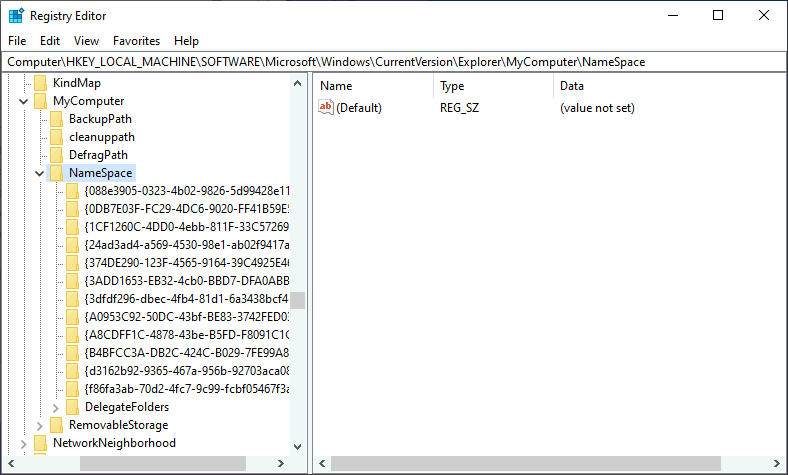The image size is (788, 475).
Task: Select the MyComputer tree label
Action: tap(88, 101)
